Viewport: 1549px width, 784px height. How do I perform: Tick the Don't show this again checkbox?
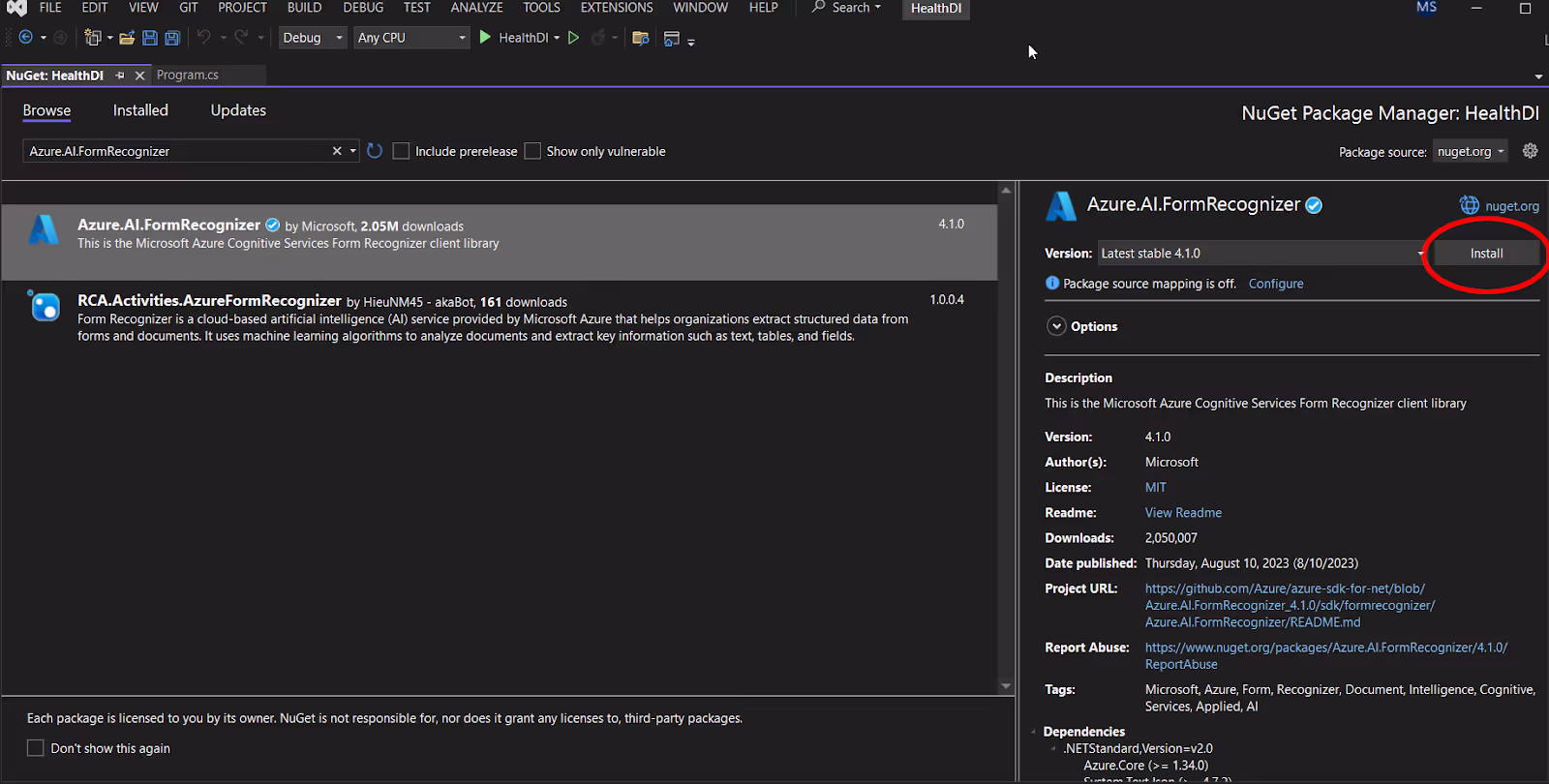36,748
